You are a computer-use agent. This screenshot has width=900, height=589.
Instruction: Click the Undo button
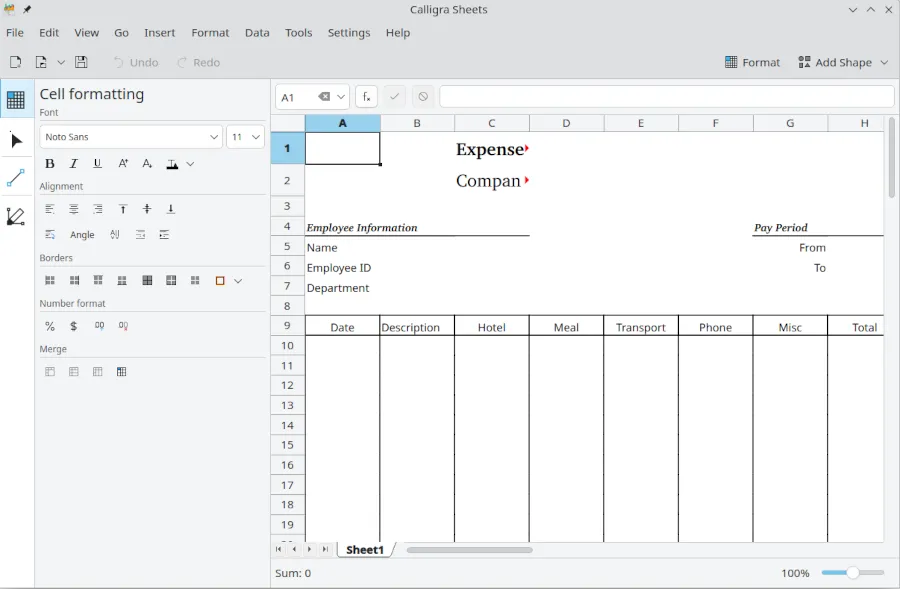coord(135,62)
